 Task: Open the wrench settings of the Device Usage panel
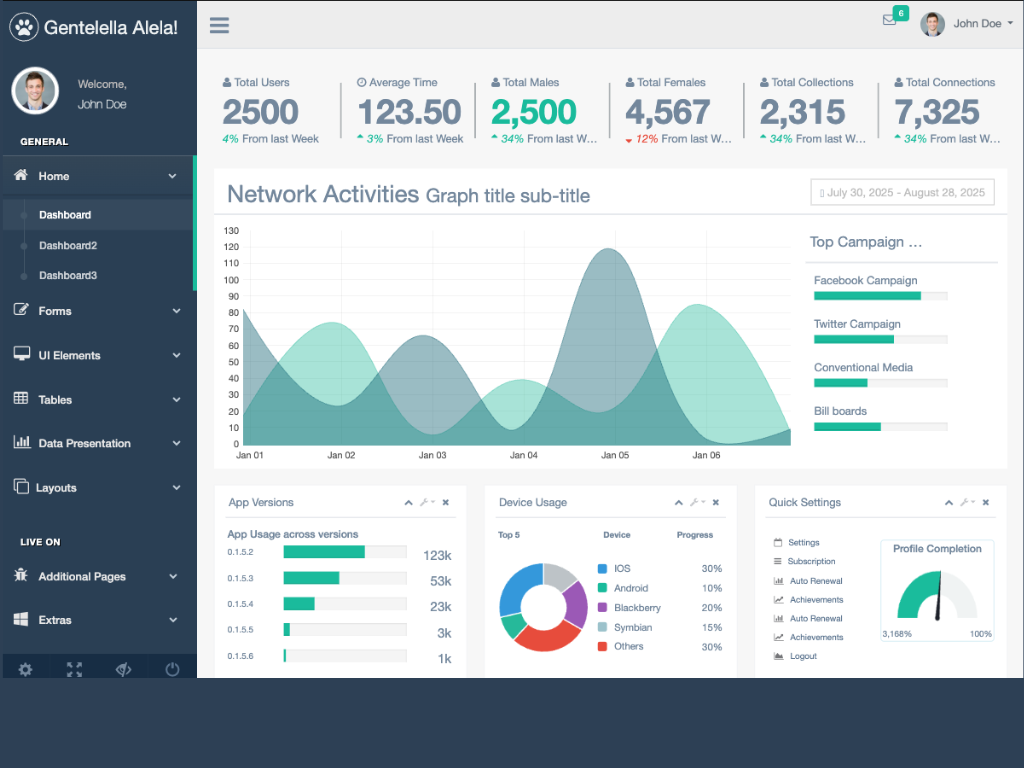[x=695, y=502]
